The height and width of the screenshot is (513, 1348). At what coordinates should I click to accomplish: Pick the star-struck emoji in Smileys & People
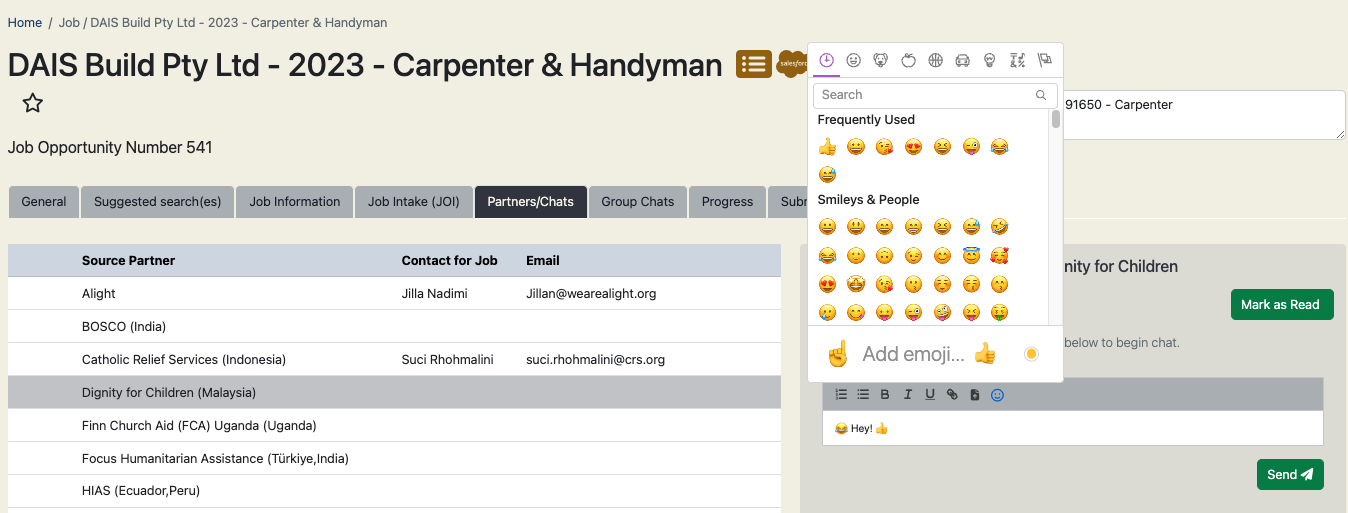pos(856,284)
